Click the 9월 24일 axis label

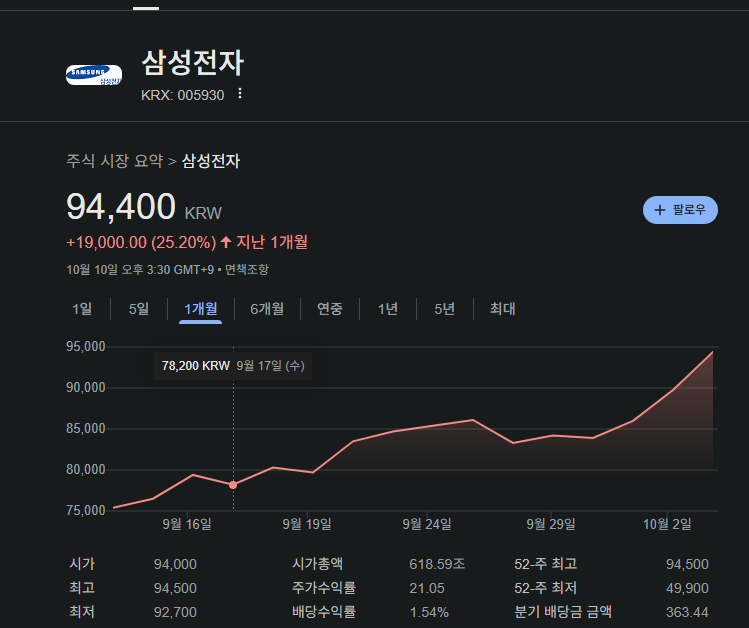[x=427, y=524]
